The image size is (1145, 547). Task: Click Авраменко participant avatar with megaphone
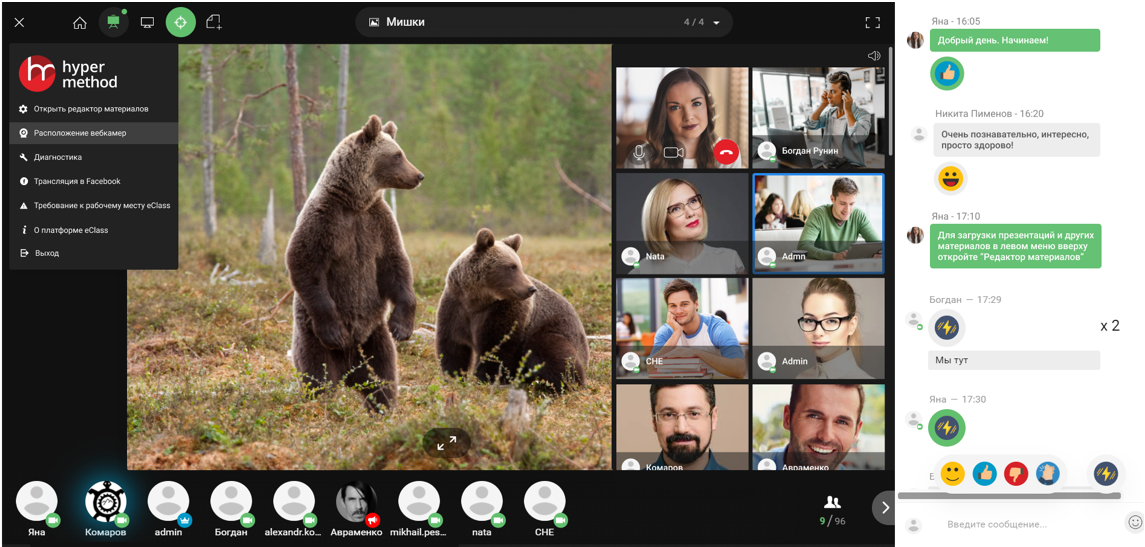coord(357,502)
